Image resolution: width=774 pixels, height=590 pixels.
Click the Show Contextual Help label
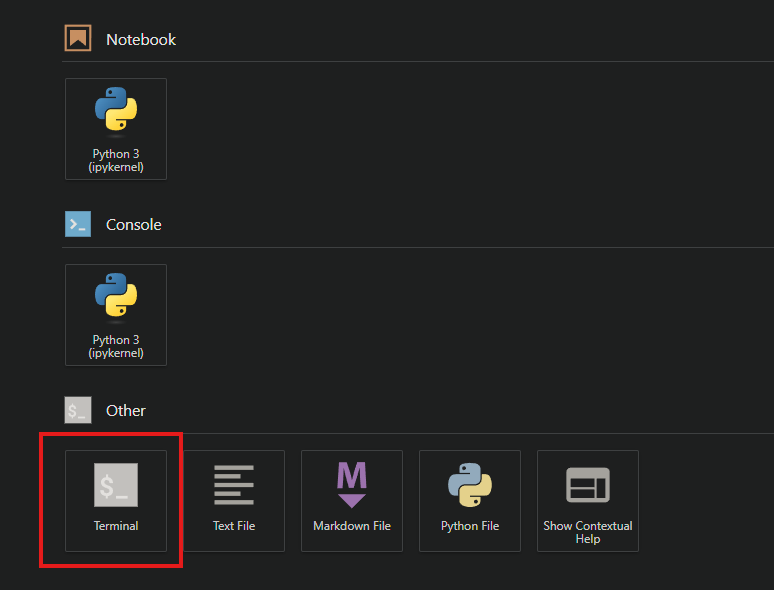(588, 532)
